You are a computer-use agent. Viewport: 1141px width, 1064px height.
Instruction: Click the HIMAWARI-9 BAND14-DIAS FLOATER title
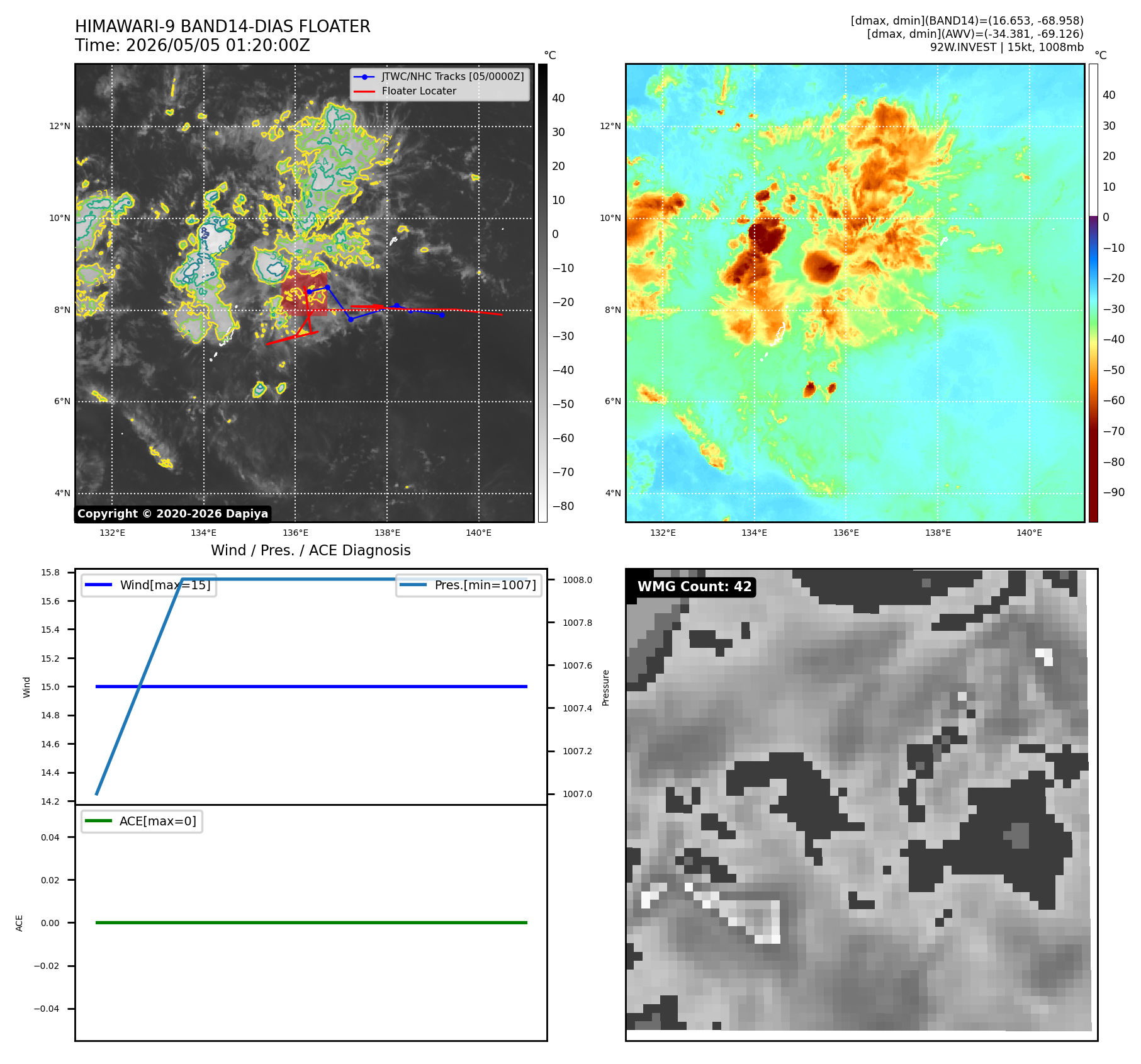pyautogui.click(x=223, y=26)
